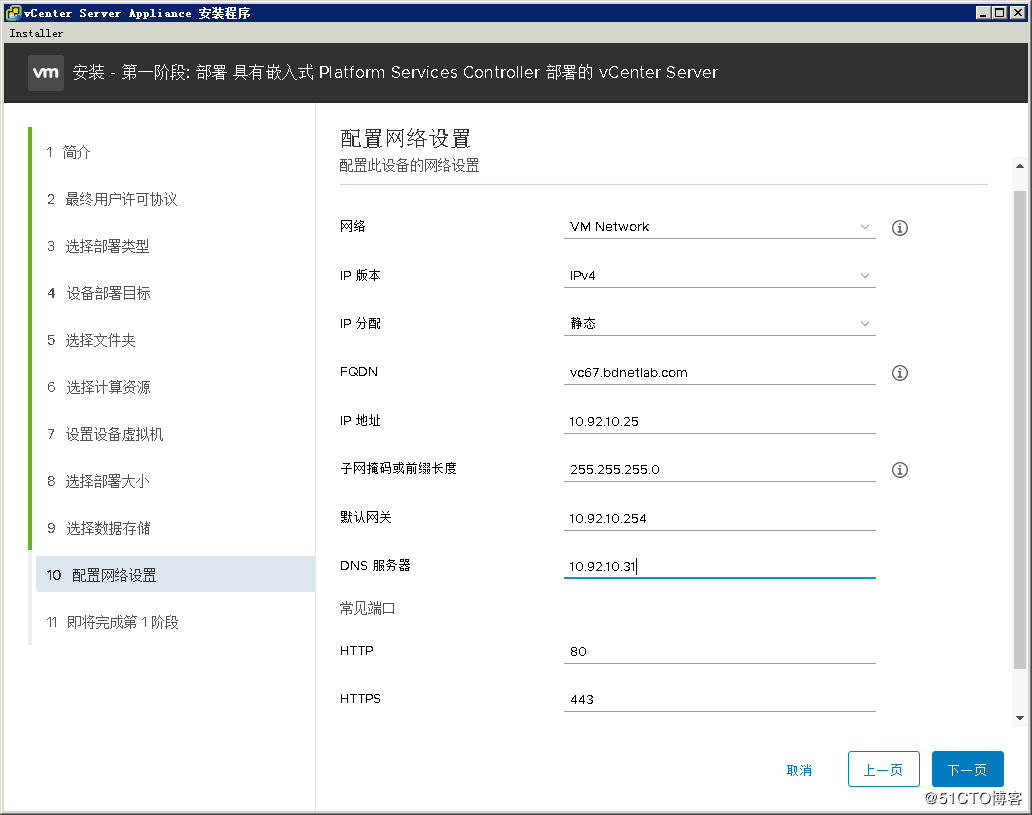Select step 10 配置网络设置

click(175, 575)
